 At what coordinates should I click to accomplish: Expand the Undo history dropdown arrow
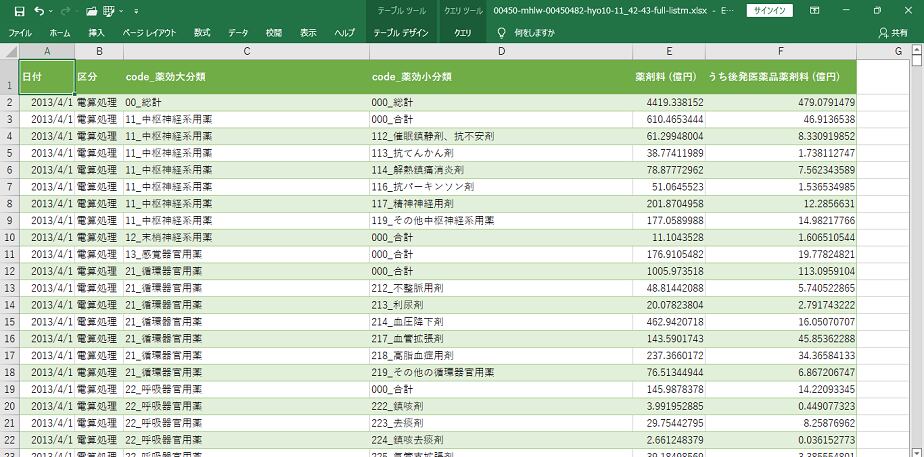(x=51, y=11)
